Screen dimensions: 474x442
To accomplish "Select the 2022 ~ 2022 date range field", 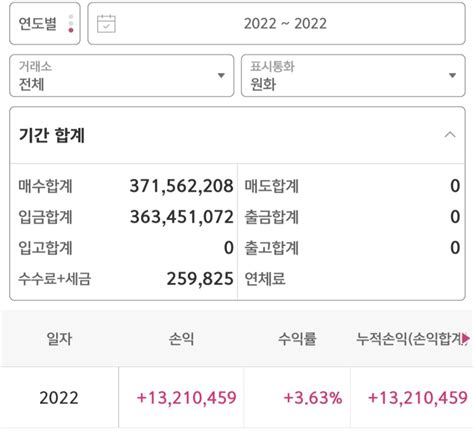I will point(276,24).
